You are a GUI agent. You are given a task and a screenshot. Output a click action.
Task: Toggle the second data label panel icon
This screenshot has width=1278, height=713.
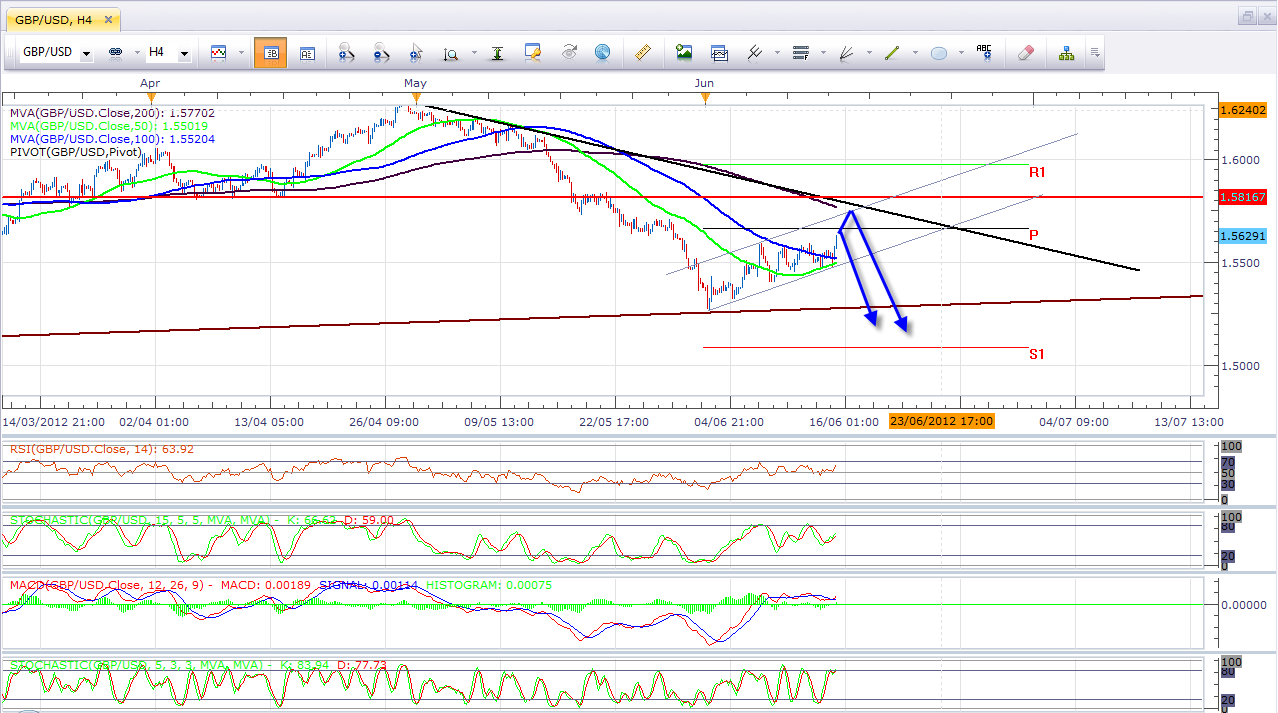(307, 53)
